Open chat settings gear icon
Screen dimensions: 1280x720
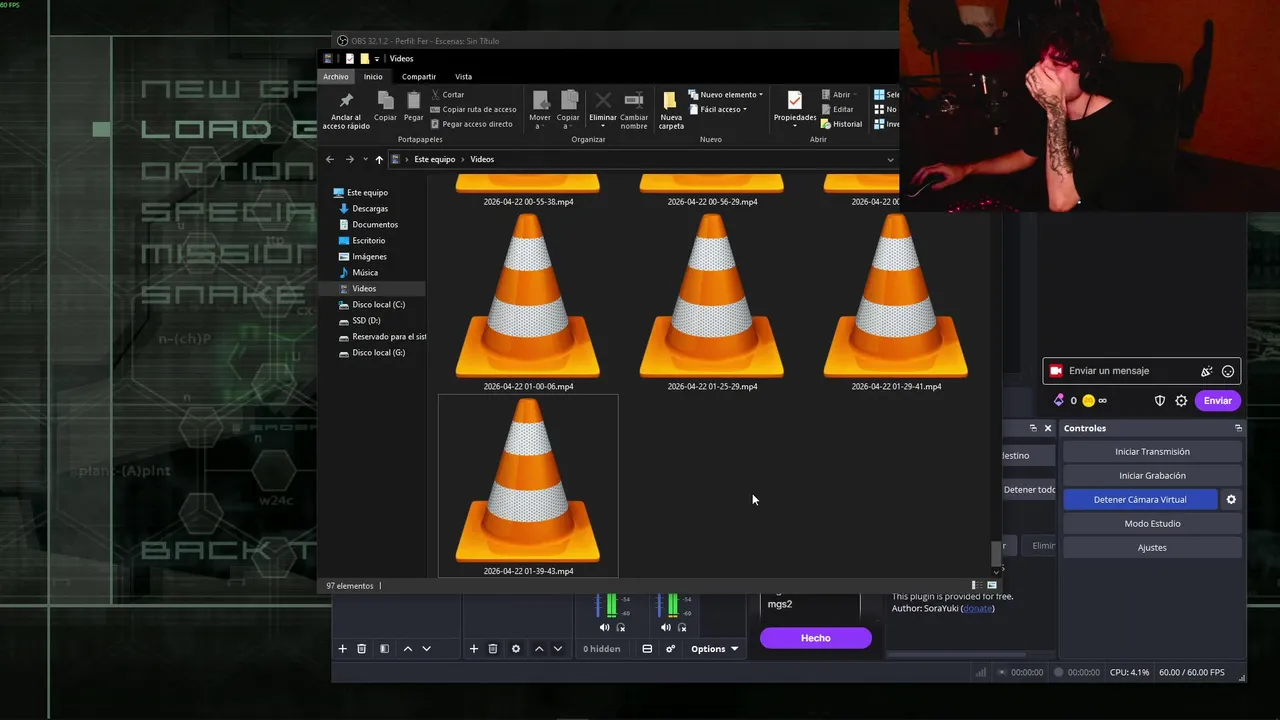pyautogui.click(x=1181, y=400)
